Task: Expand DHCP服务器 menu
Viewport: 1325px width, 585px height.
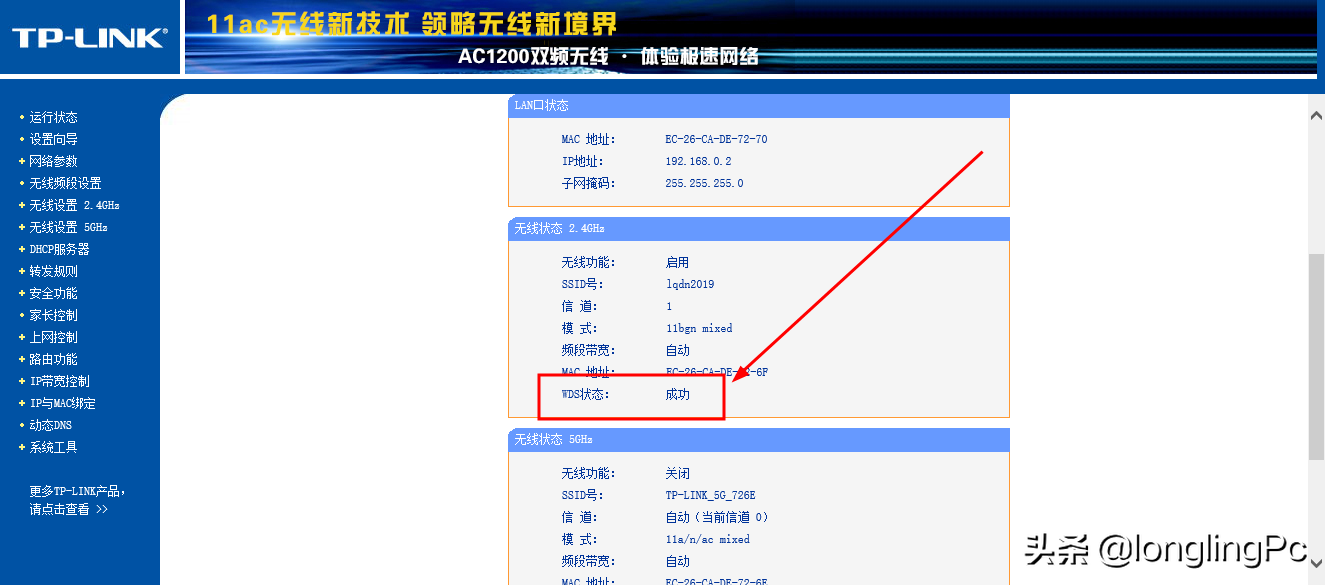Action: point(59,249)
